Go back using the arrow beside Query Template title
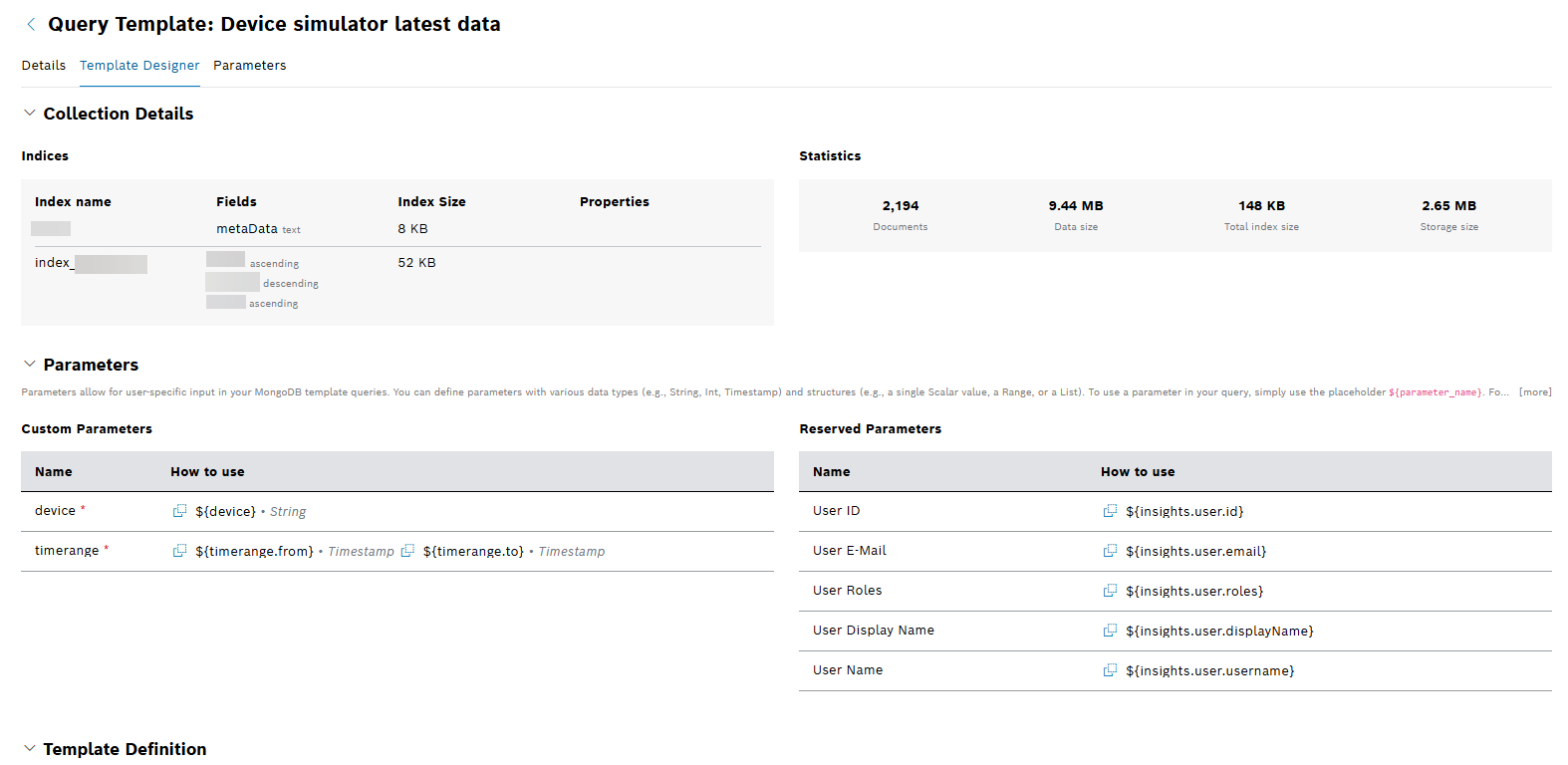This screenshot has width=1568, height=765. click(x=31, y=24)
